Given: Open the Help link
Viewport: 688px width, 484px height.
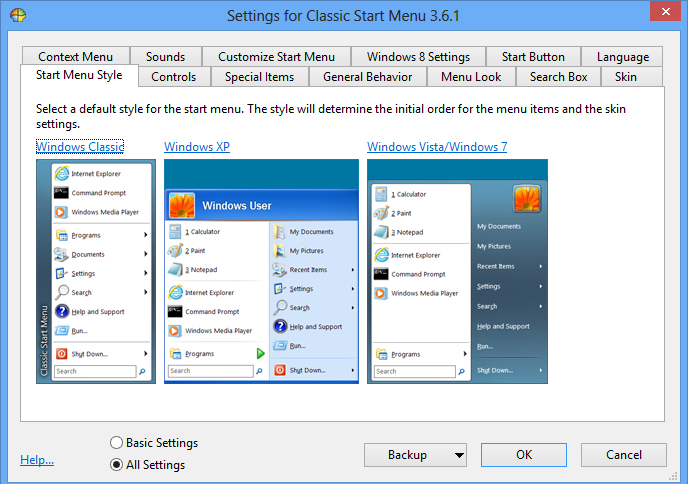Looking at the screenshot, I should click(37, 460).
